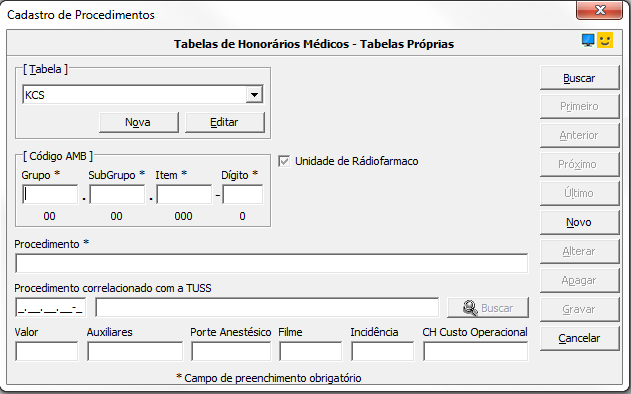Click the Valor input field
Screen dimensions: 631x394
click(x=46, y=351)
